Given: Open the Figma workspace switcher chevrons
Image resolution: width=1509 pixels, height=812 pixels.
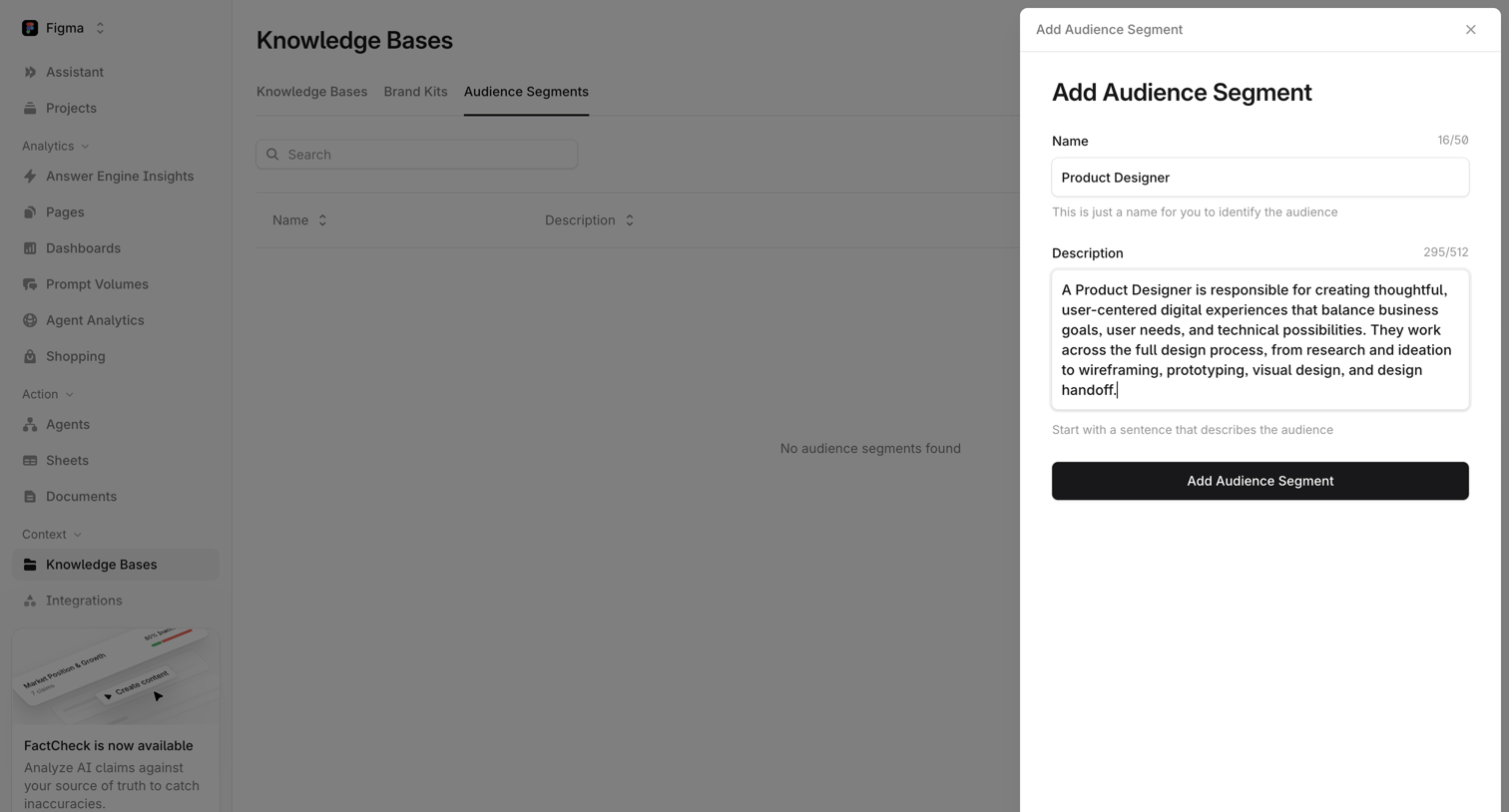Looking at the screenshot, I should point(100,28).
